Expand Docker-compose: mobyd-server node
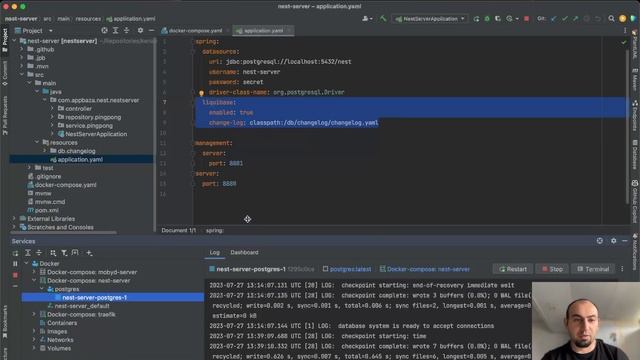This screenshot has width=640, height=360. tap(34, 272)
